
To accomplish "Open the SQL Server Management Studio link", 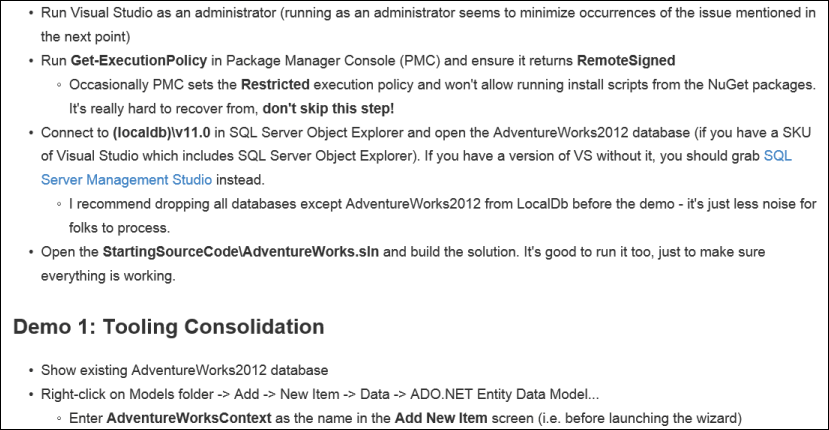I will tap(126, 180).
